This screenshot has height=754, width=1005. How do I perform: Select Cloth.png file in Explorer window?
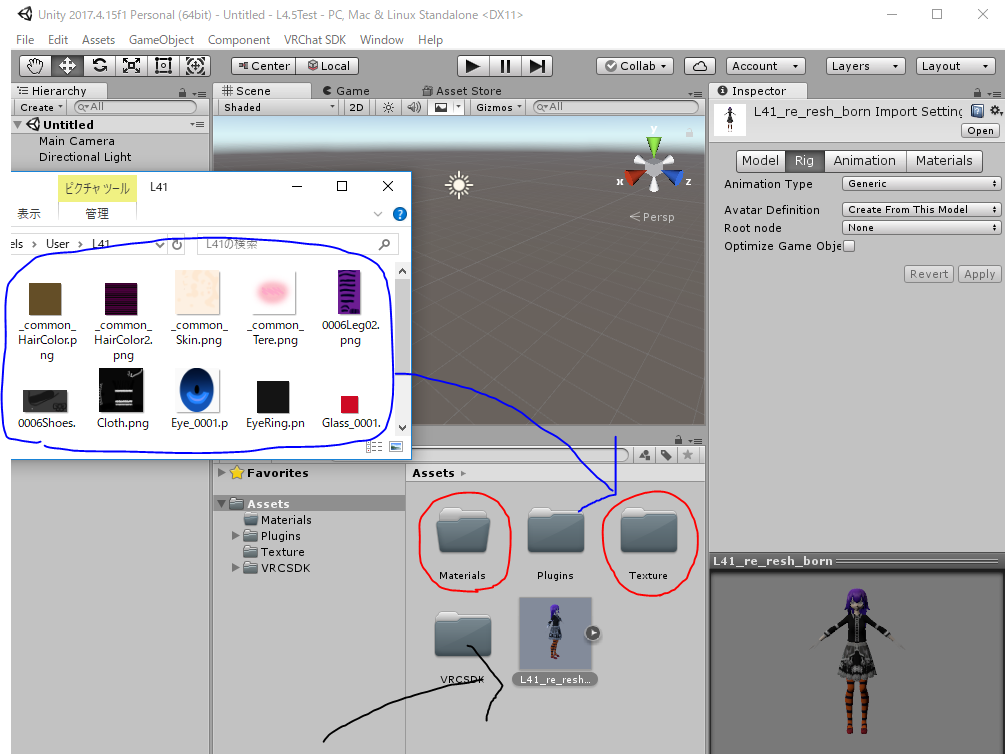click(122, 399)
